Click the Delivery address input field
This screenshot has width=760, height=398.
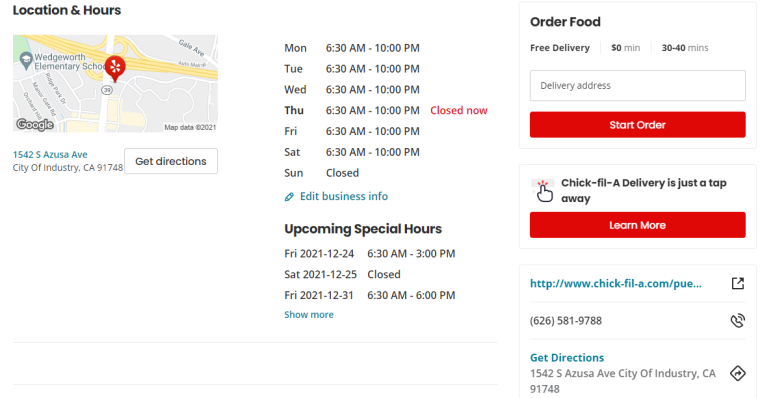pos(637,86)
